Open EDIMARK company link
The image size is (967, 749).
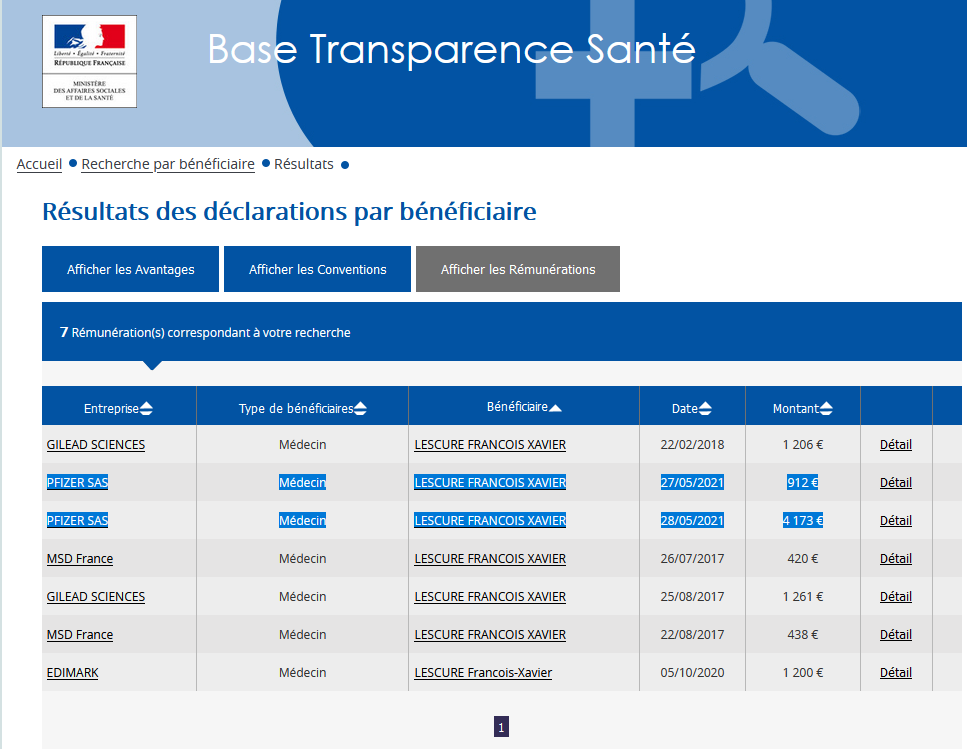[72, 673]
